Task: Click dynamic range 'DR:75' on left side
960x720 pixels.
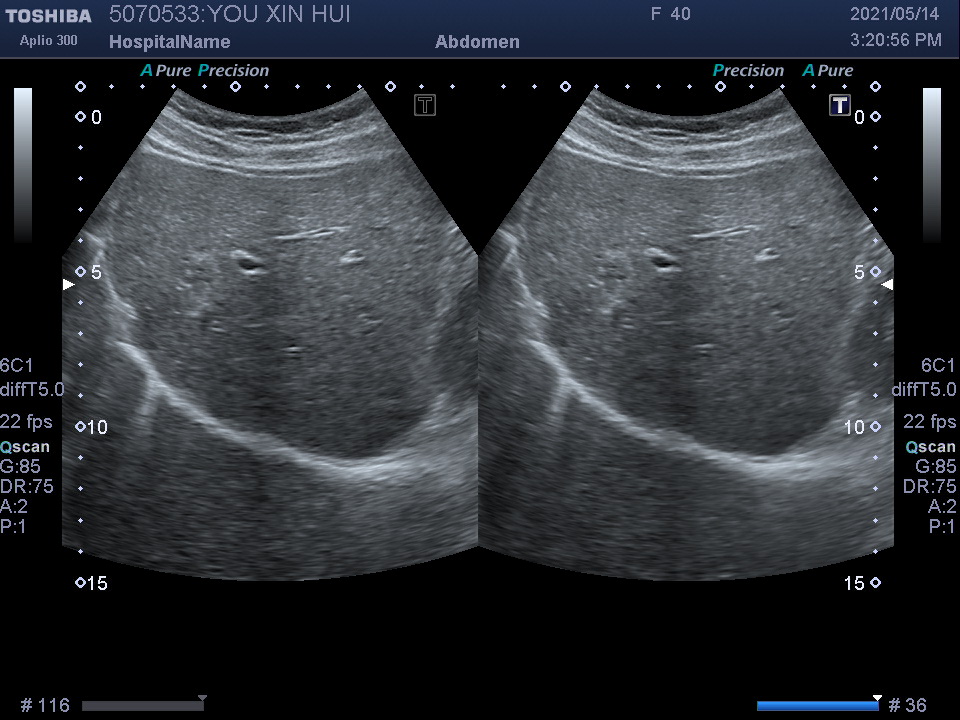Action: click(27, 486)
